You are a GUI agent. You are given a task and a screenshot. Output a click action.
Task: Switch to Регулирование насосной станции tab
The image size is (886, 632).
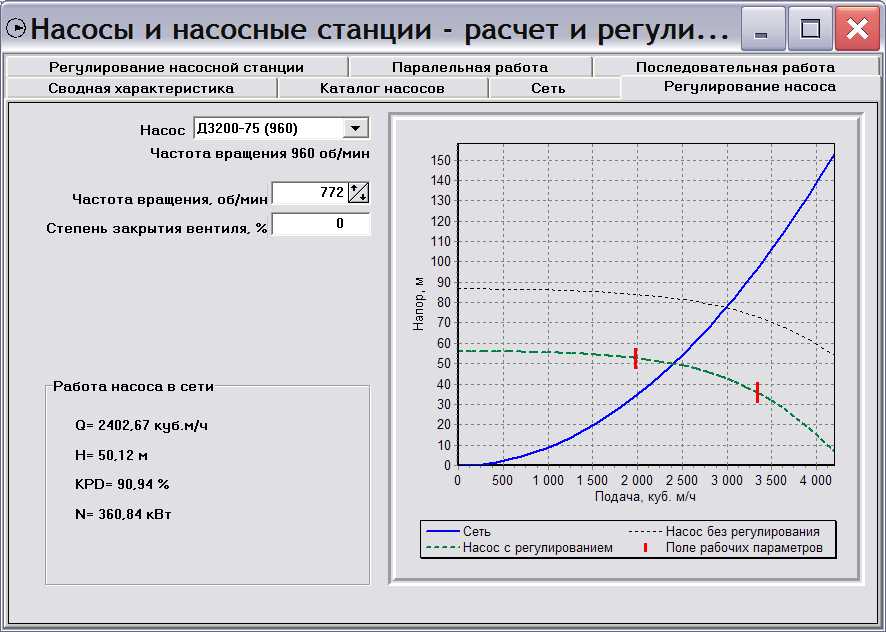[176, 67]
